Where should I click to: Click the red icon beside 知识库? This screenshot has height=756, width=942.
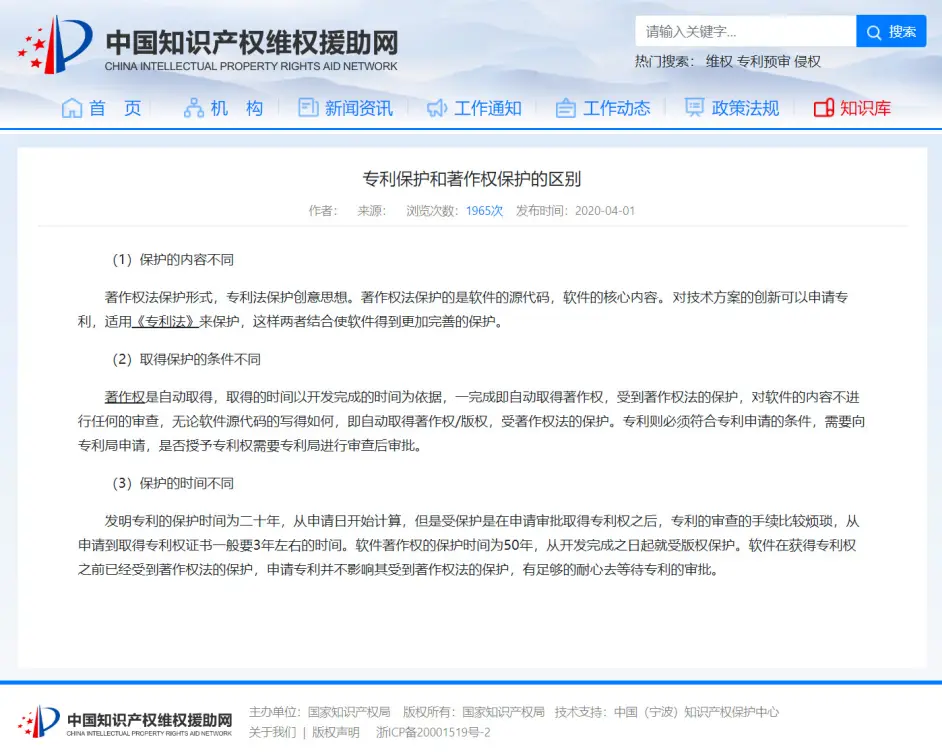pos(823,108)
